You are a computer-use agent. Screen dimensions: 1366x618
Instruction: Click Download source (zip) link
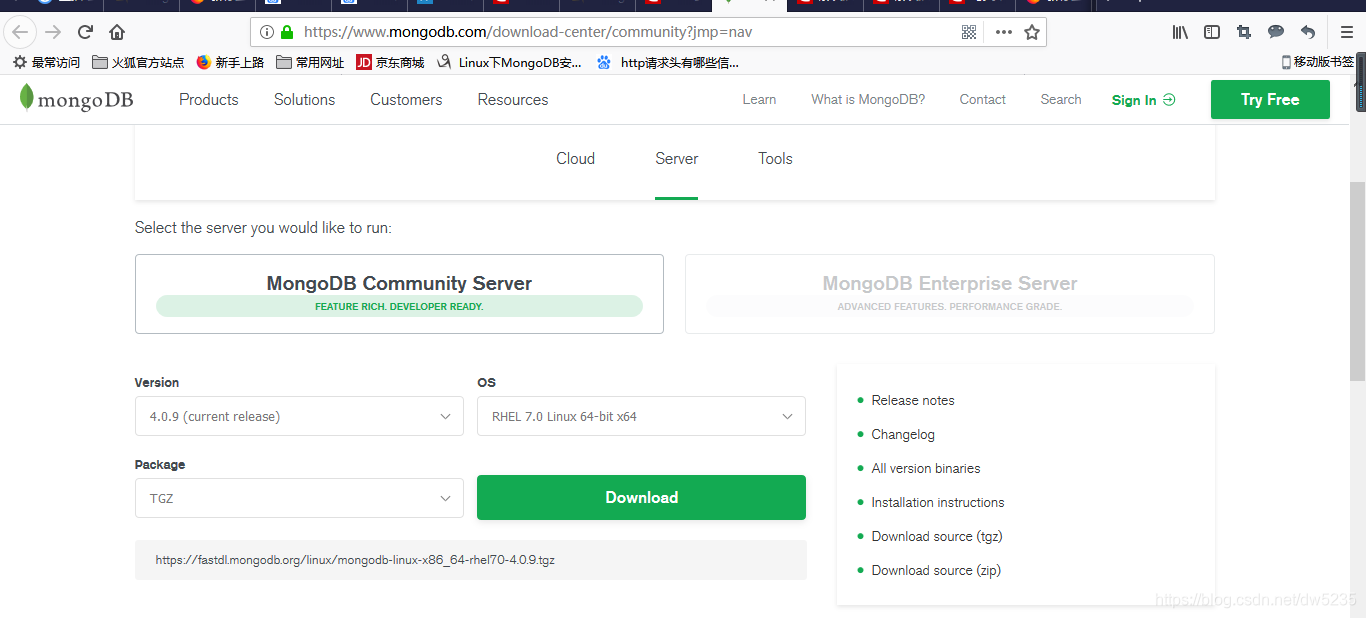coord(936,570)
